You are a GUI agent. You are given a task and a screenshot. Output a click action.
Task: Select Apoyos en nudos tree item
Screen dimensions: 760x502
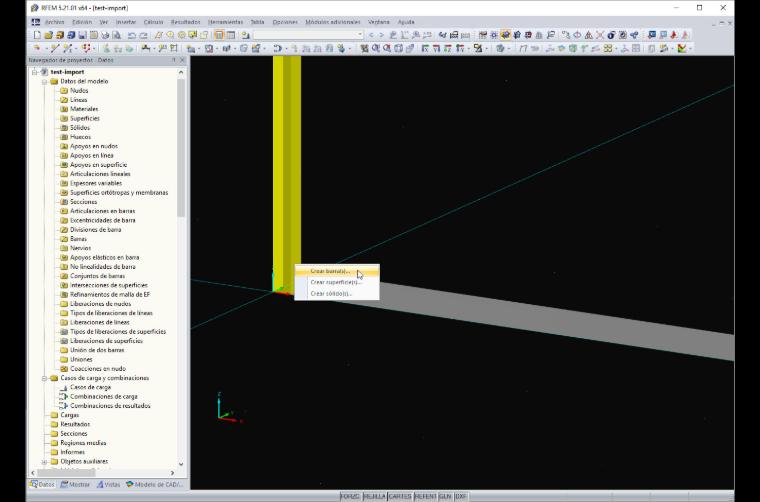click(x=94, y=146)
